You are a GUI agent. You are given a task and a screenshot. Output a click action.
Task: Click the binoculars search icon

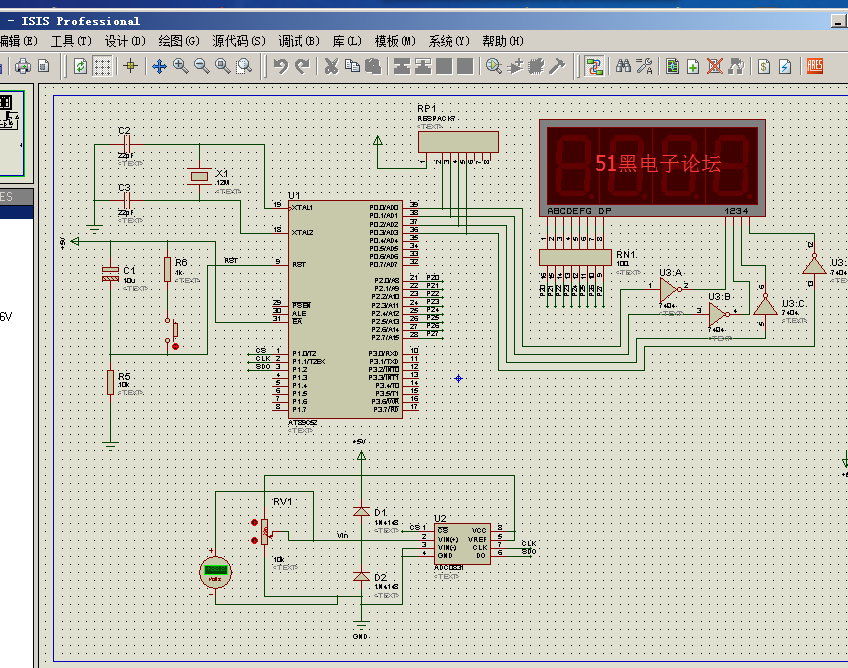coord(623,67)
